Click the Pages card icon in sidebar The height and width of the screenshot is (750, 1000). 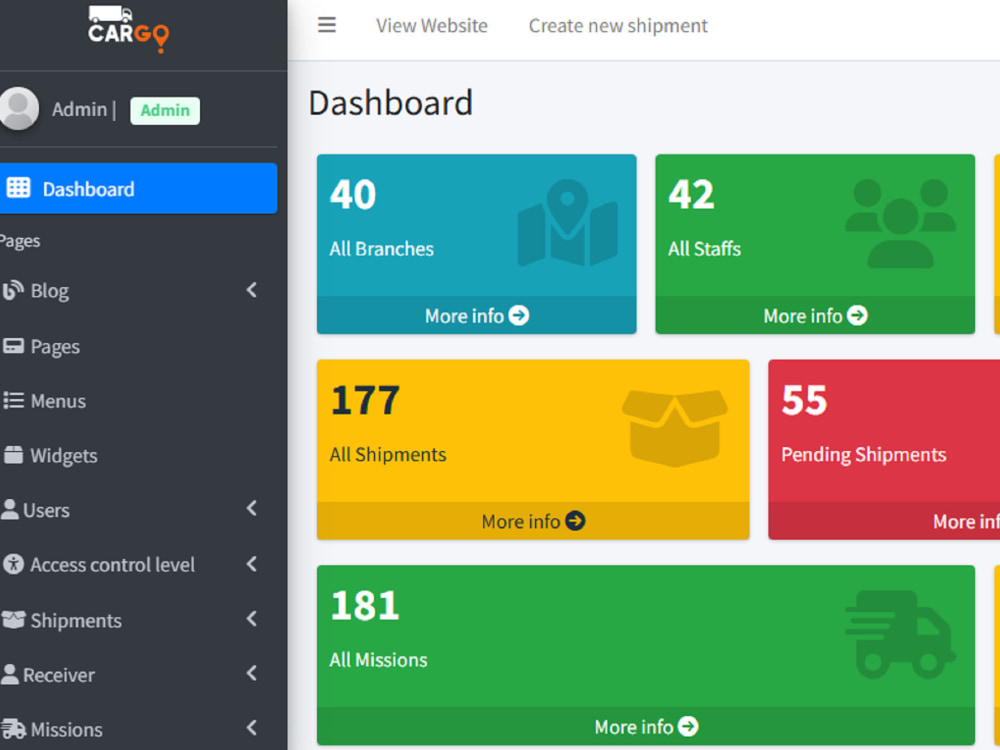[x=13, y=346]
